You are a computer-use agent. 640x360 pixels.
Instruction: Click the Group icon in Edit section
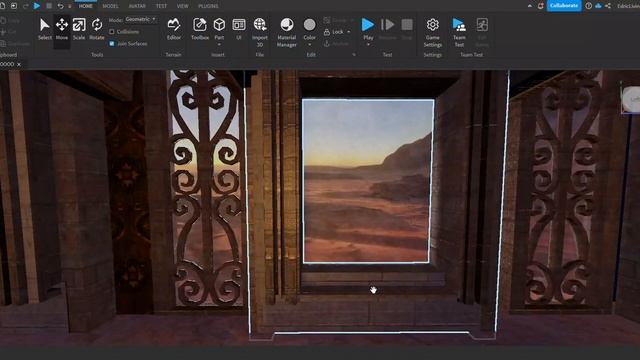(x=327, y=20)
